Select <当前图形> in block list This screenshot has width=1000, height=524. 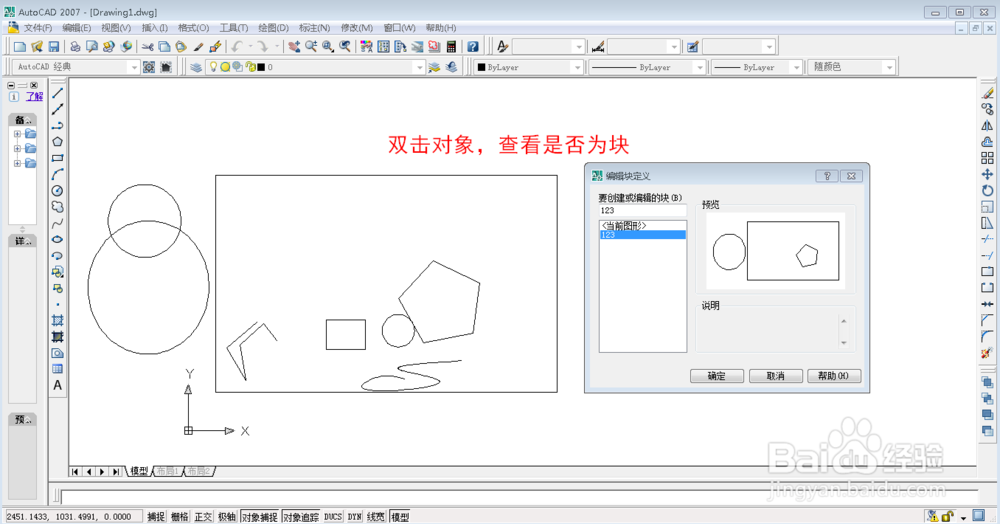[x=643, y=226]
